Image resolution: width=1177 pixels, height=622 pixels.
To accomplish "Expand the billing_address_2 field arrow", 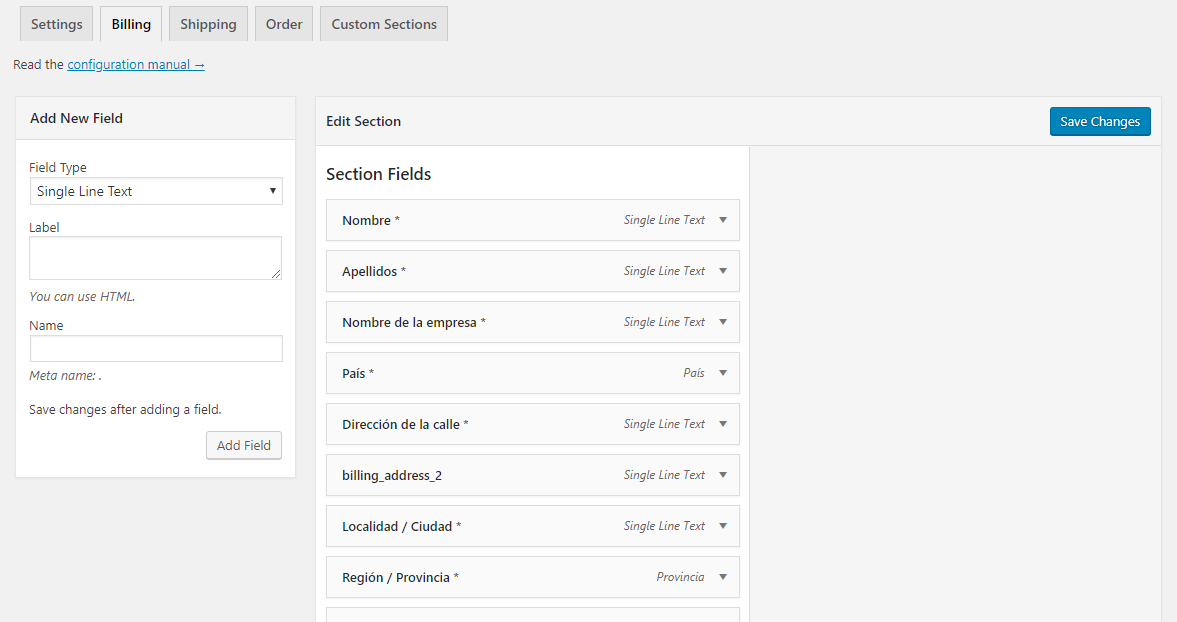I will (723, 475).
